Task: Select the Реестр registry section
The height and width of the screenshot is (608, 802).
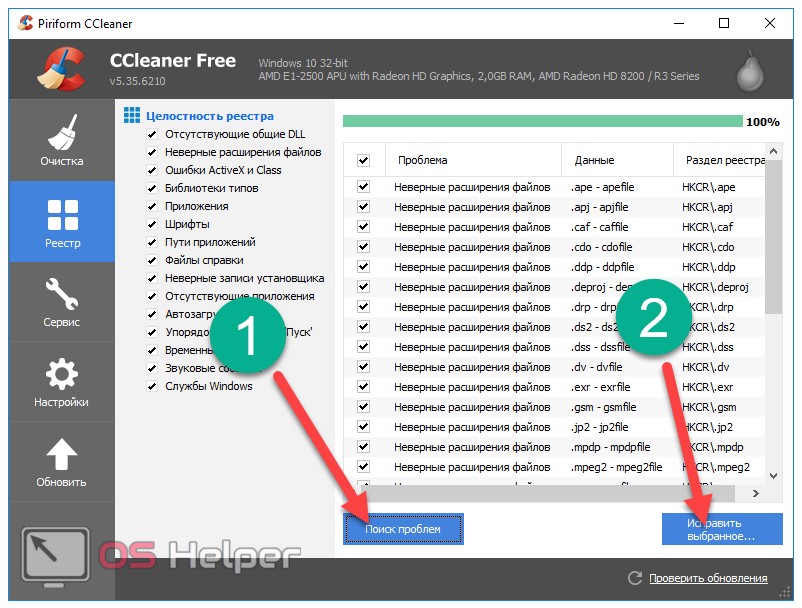Action: [x=62, y=221]
